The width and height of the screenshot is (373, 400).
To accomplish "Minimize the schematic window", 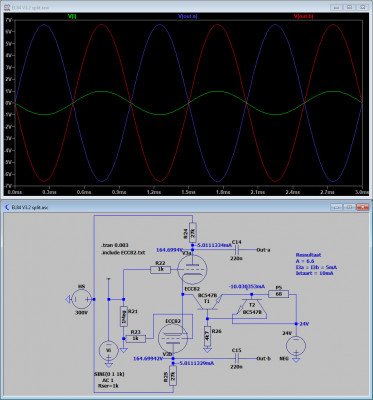I will [336, 207].
